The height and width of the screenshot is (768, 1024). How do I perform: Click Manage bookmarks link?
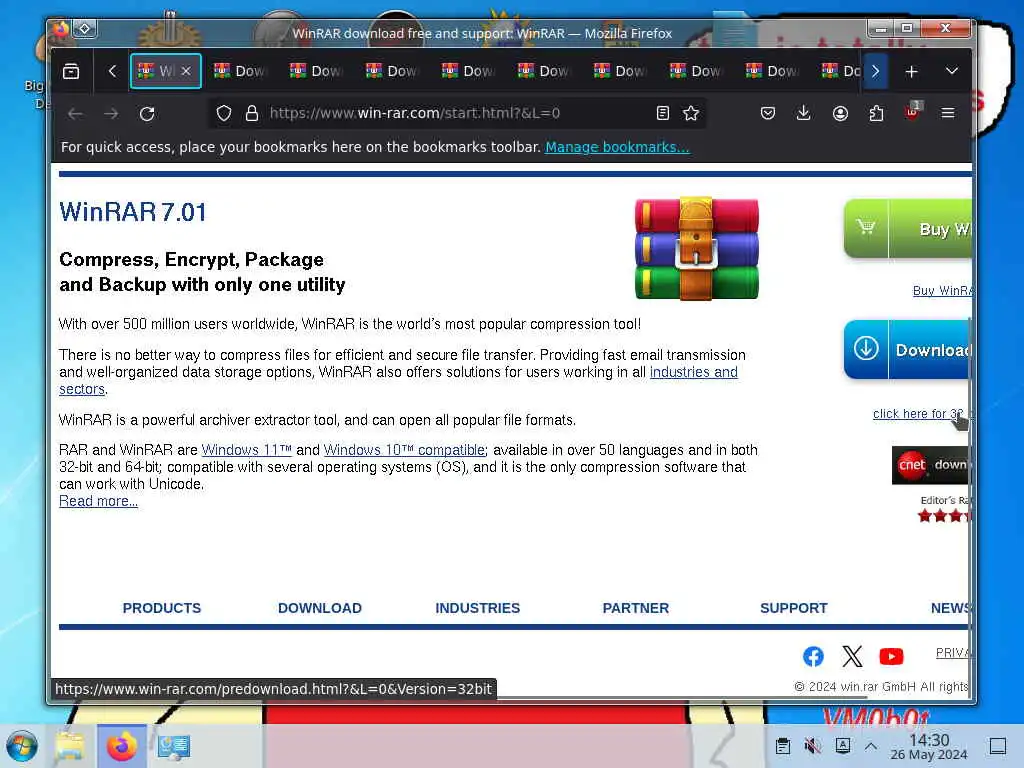617,147
